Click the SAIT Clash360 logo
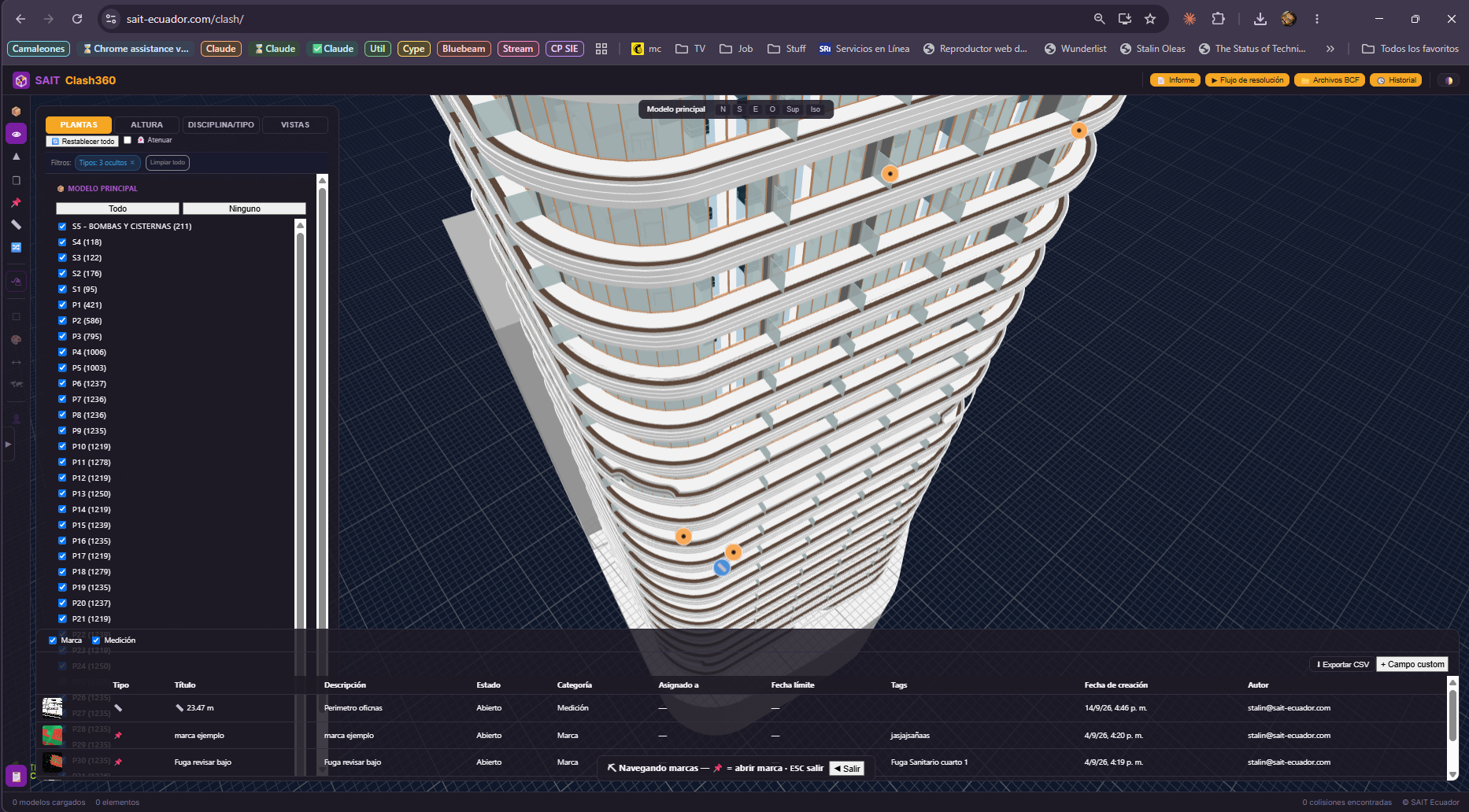Image resolution: width=1469 pixels, height=812 pixels. point(65,80)
